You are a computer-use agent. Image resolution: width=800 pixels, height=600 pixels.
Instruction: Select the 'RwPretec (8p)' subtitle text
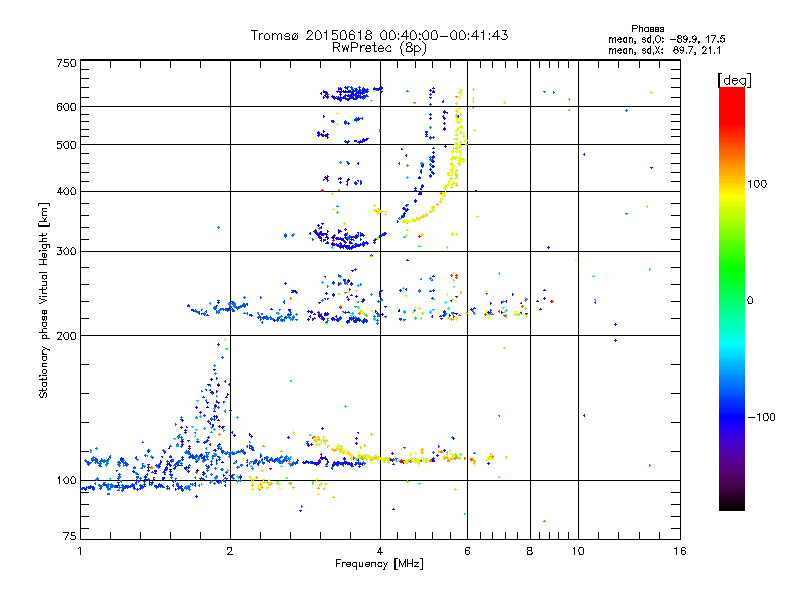379,48
